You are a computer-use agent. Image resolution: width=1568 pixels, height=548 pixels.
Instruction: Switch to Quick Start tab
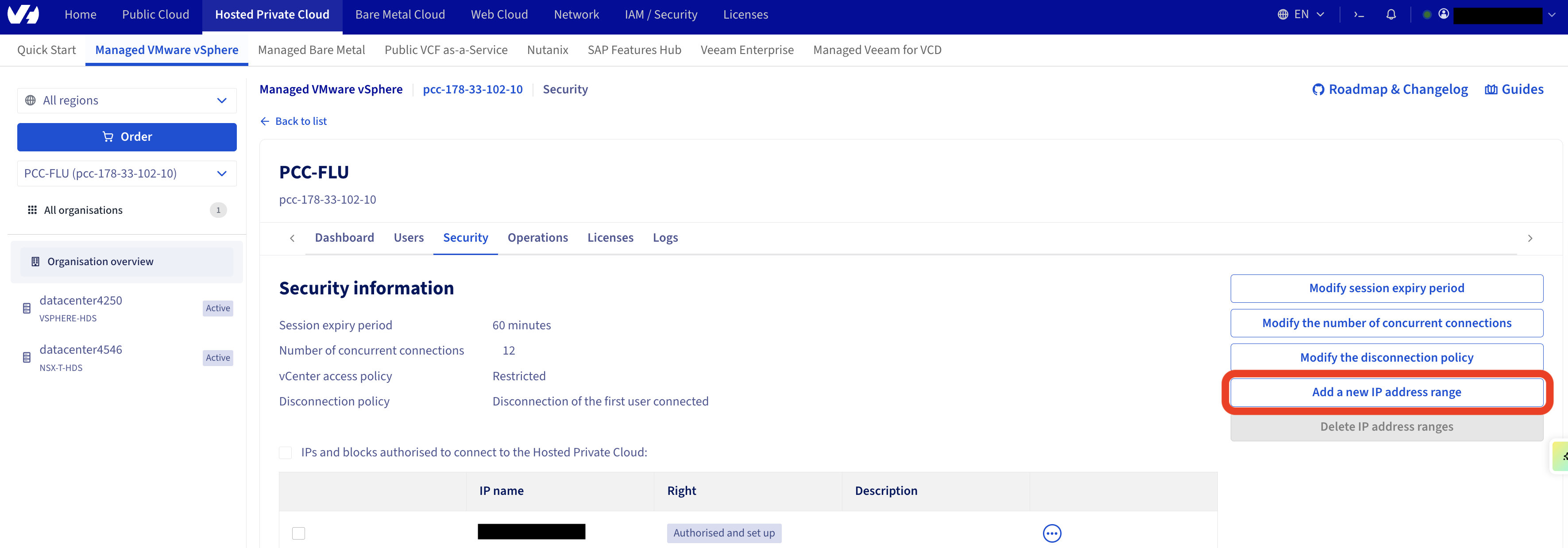click(x=46, y=50)
